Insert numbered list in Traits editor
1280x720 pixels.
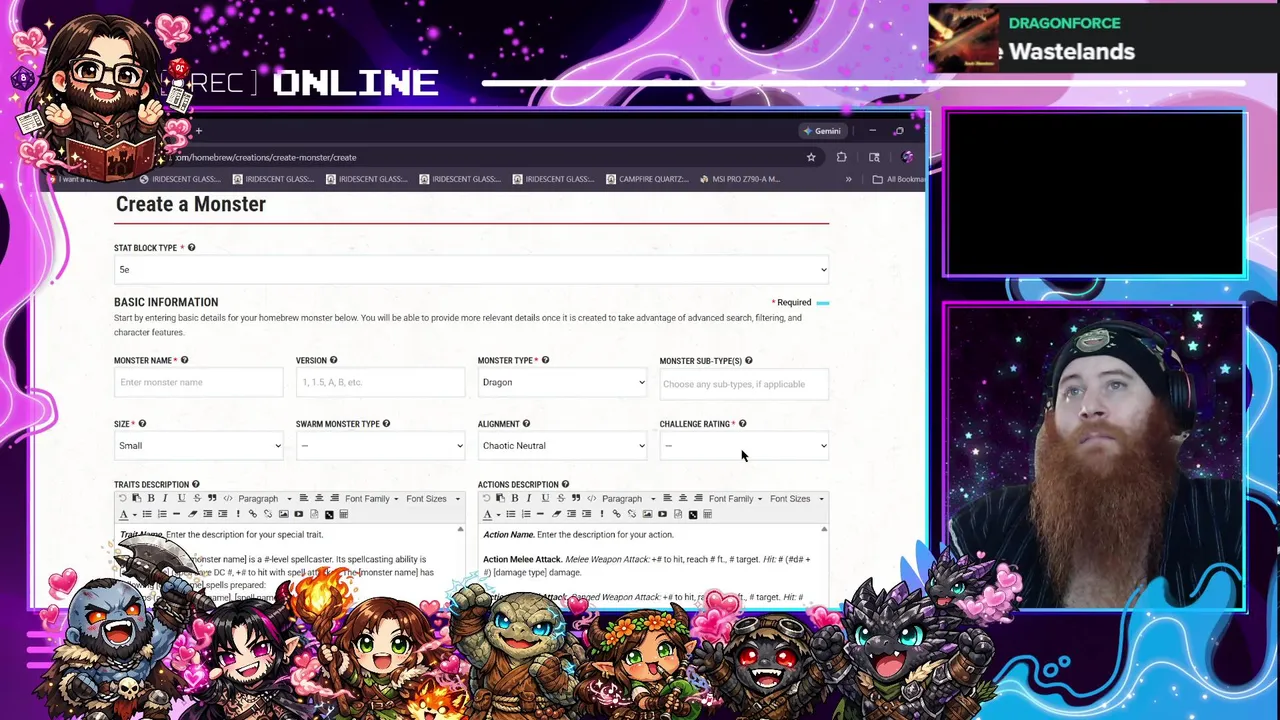point(162,514)
